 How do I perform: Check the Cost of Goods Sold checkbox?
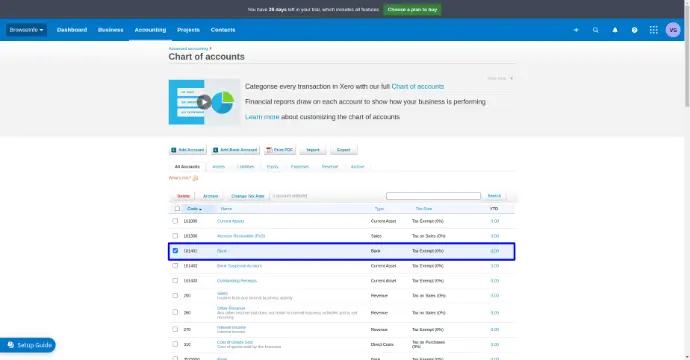coord(175,344)
